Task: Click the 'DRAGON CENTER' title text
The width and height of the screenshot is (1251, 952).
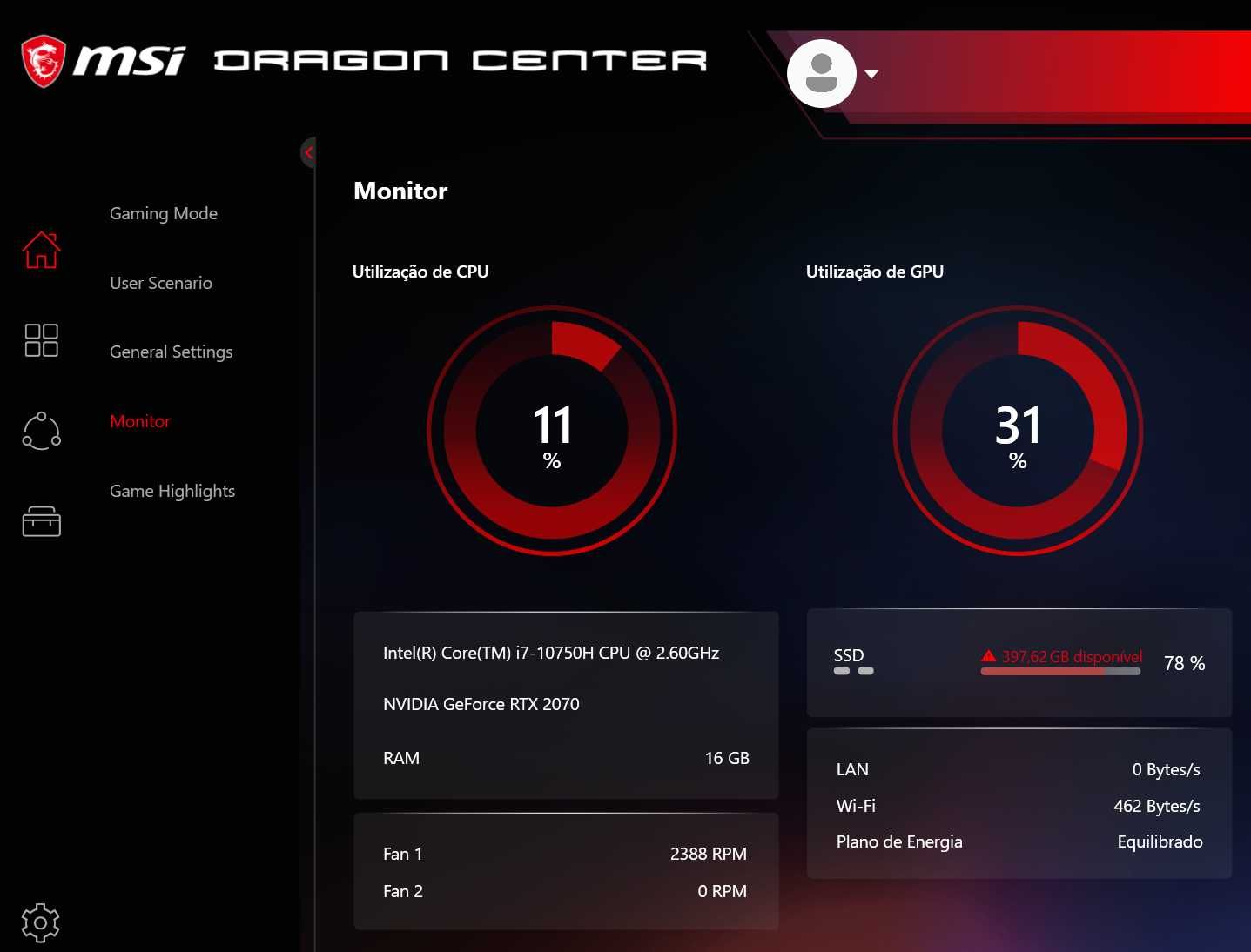Action: coord(461,60)
